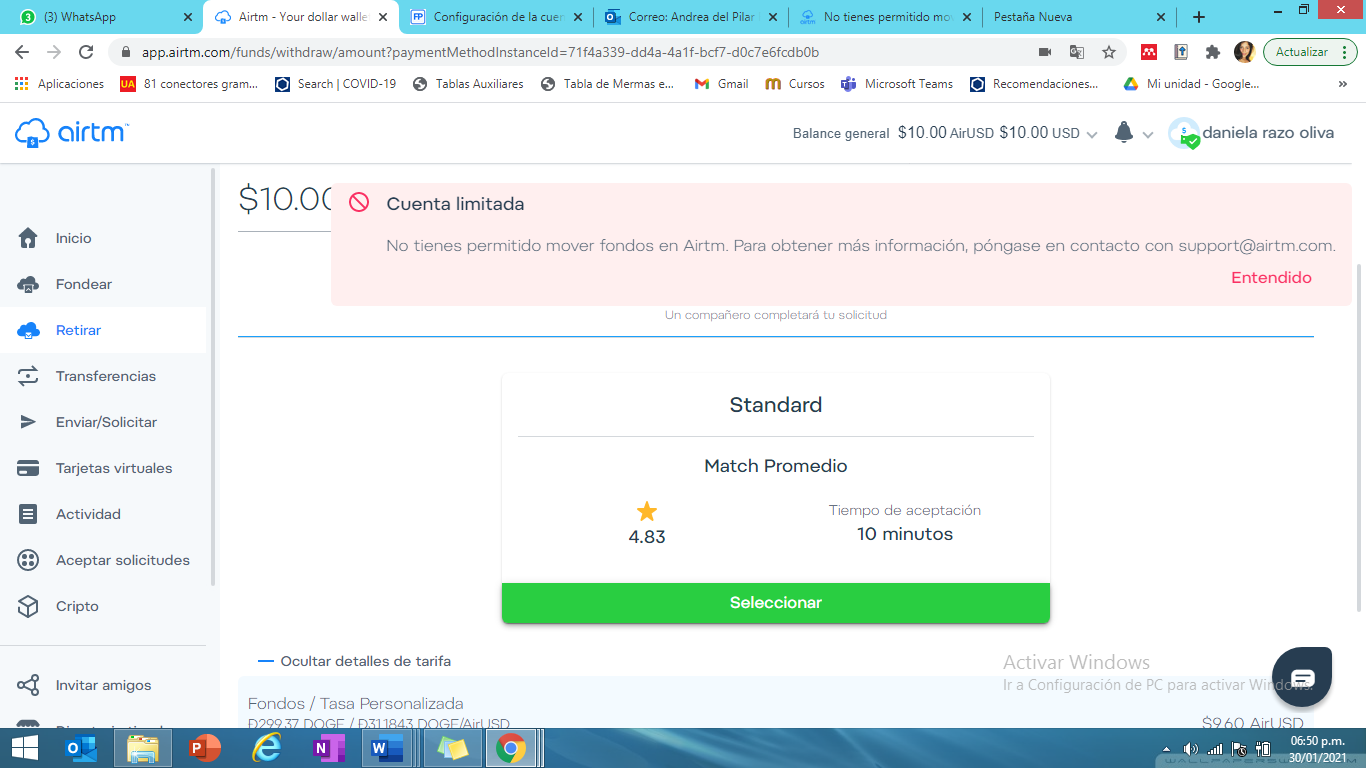Click the volume icon in system tray
The image size is (1366, 768).
(1191, 749)
